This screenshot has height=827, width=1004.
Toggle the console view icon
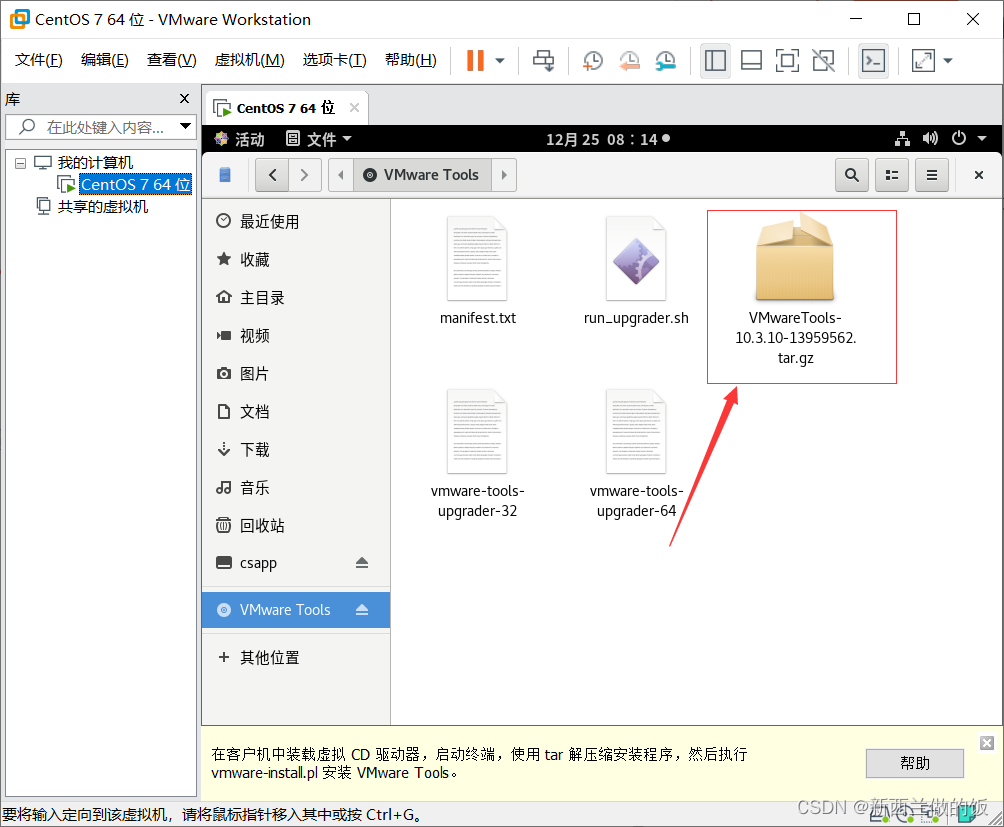(x=873, y=61)
